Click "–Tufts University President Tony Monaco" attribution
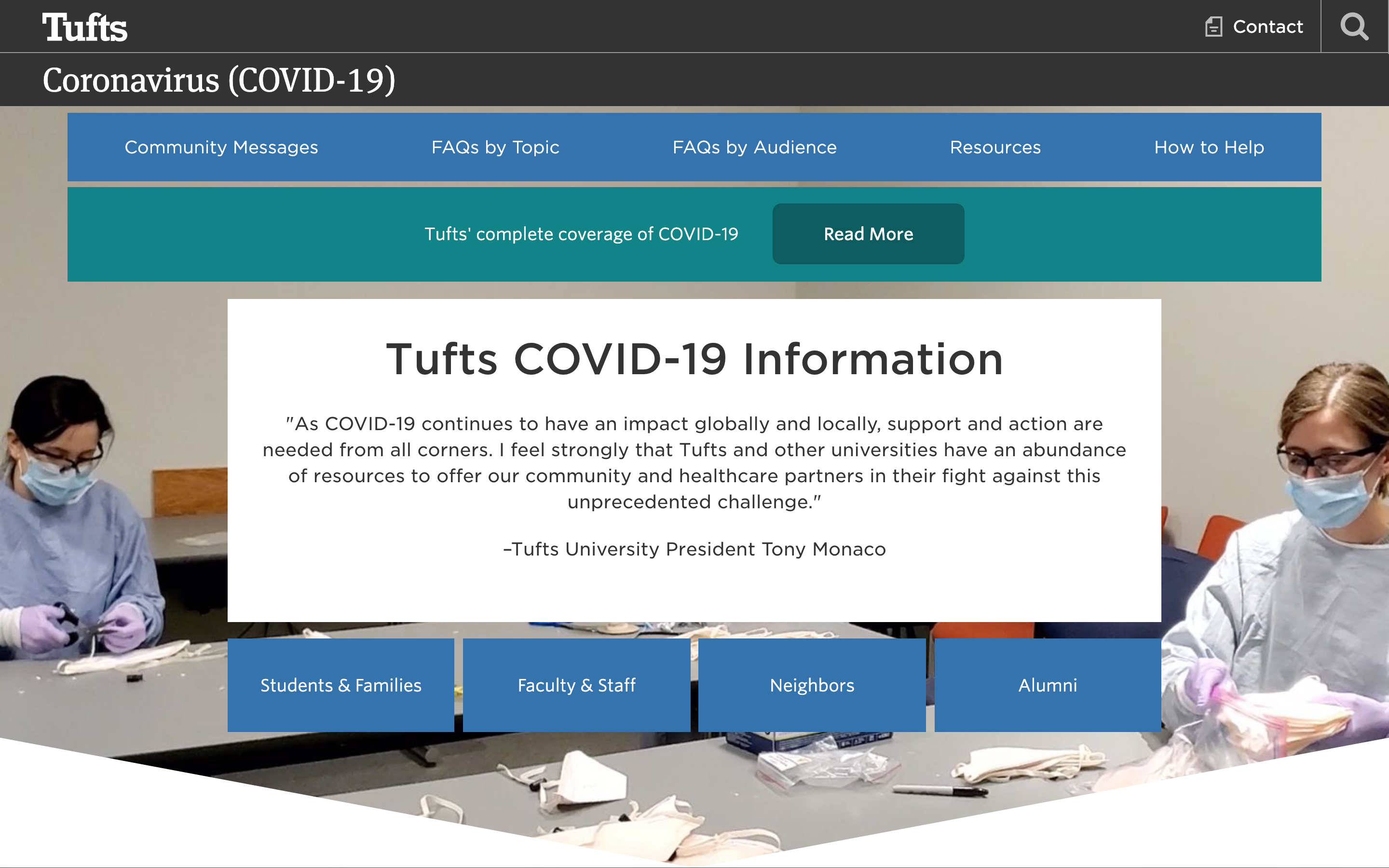Viewport: 1389px width, 868px height. tap(694, 549)
